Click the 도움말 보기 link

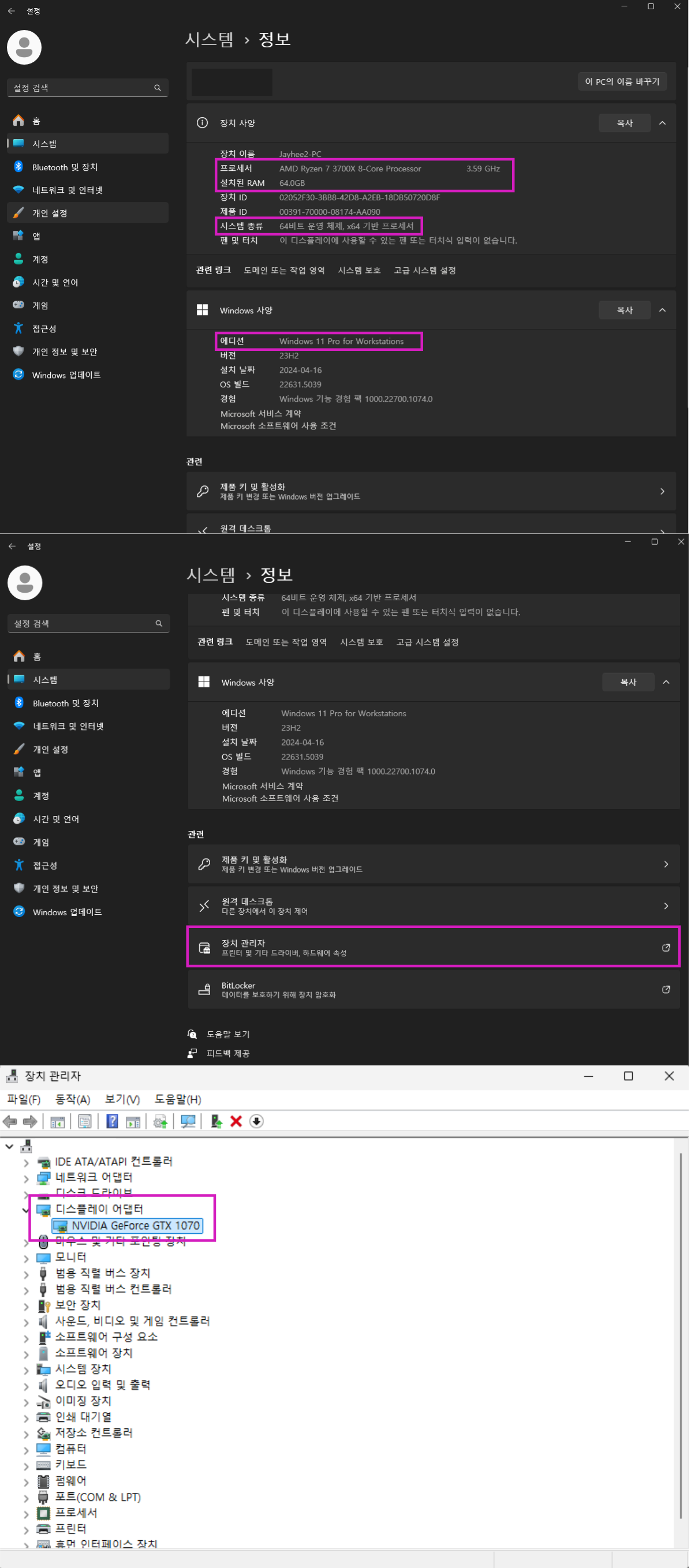coord(227,1034)
